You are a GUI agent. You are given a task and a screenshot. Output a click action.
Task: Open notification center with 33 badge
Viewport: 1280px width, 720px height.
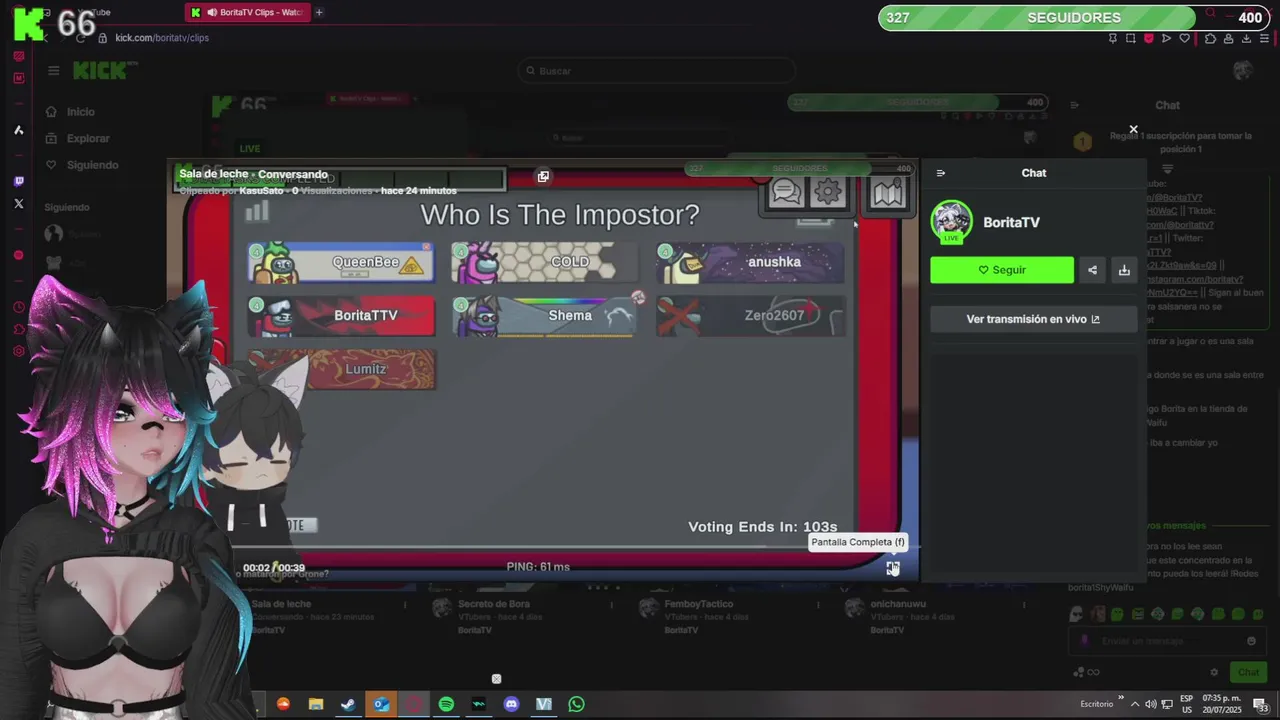coord(1261,704)
